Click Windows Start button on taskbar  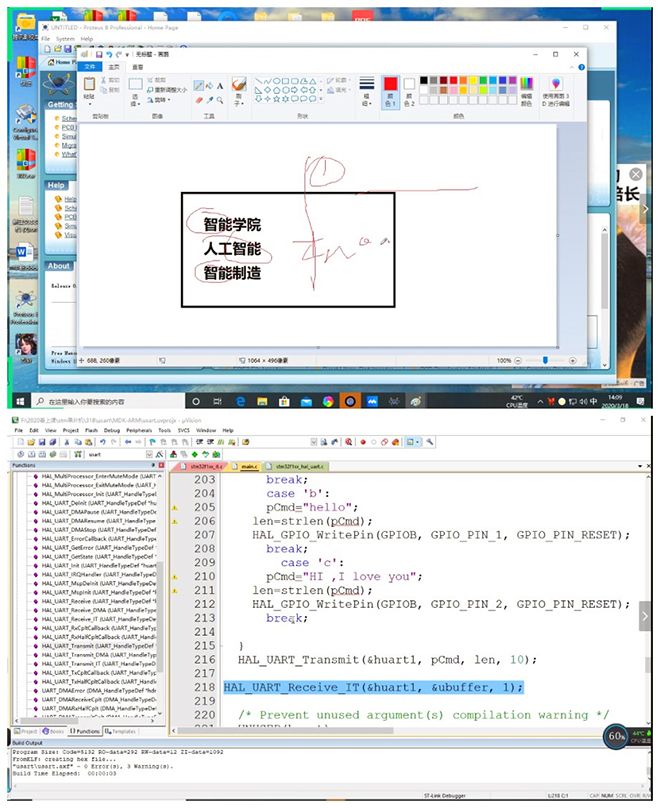click(20, 401)
